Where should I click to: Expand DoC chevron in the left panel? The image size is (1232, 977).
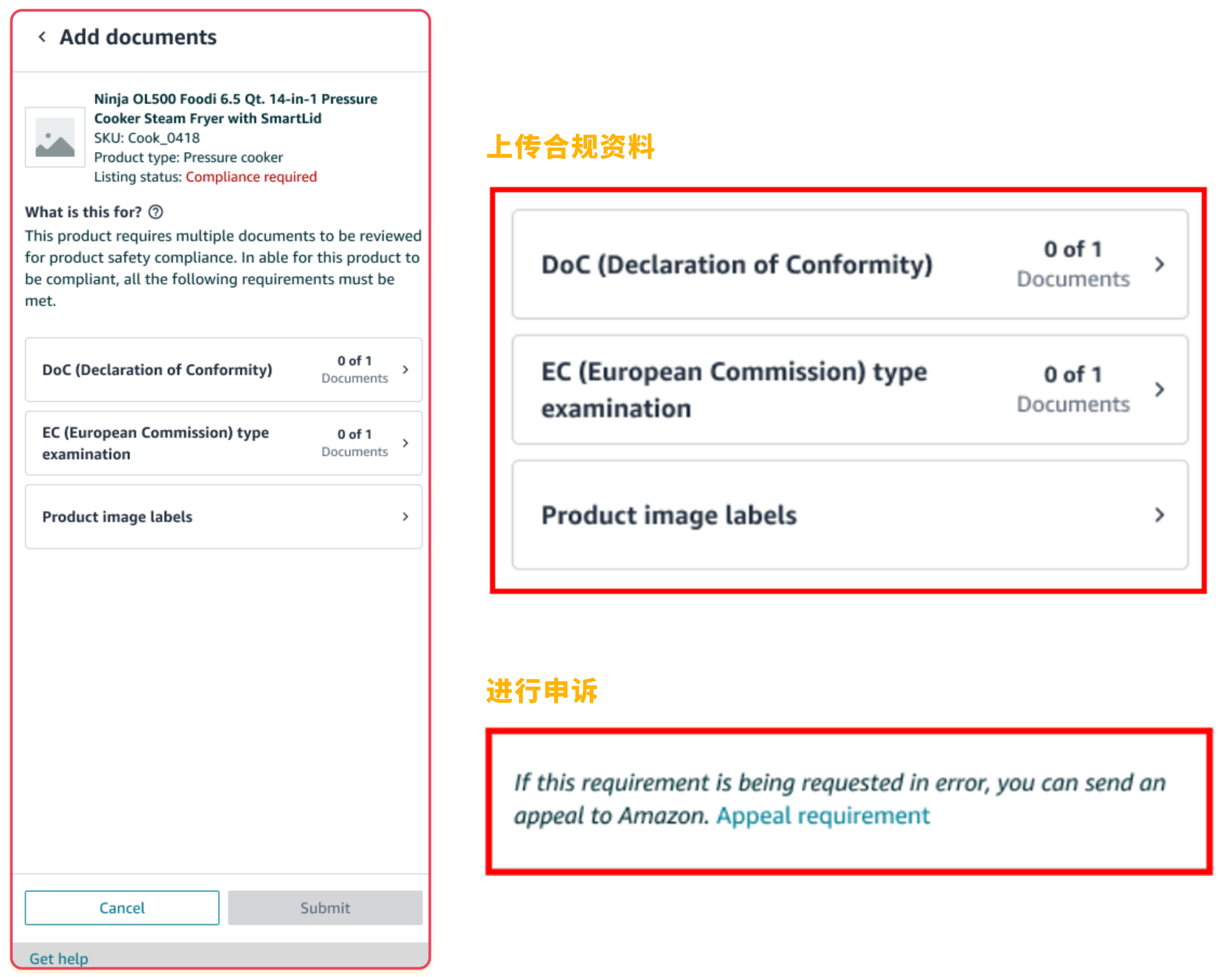[405, 370]
